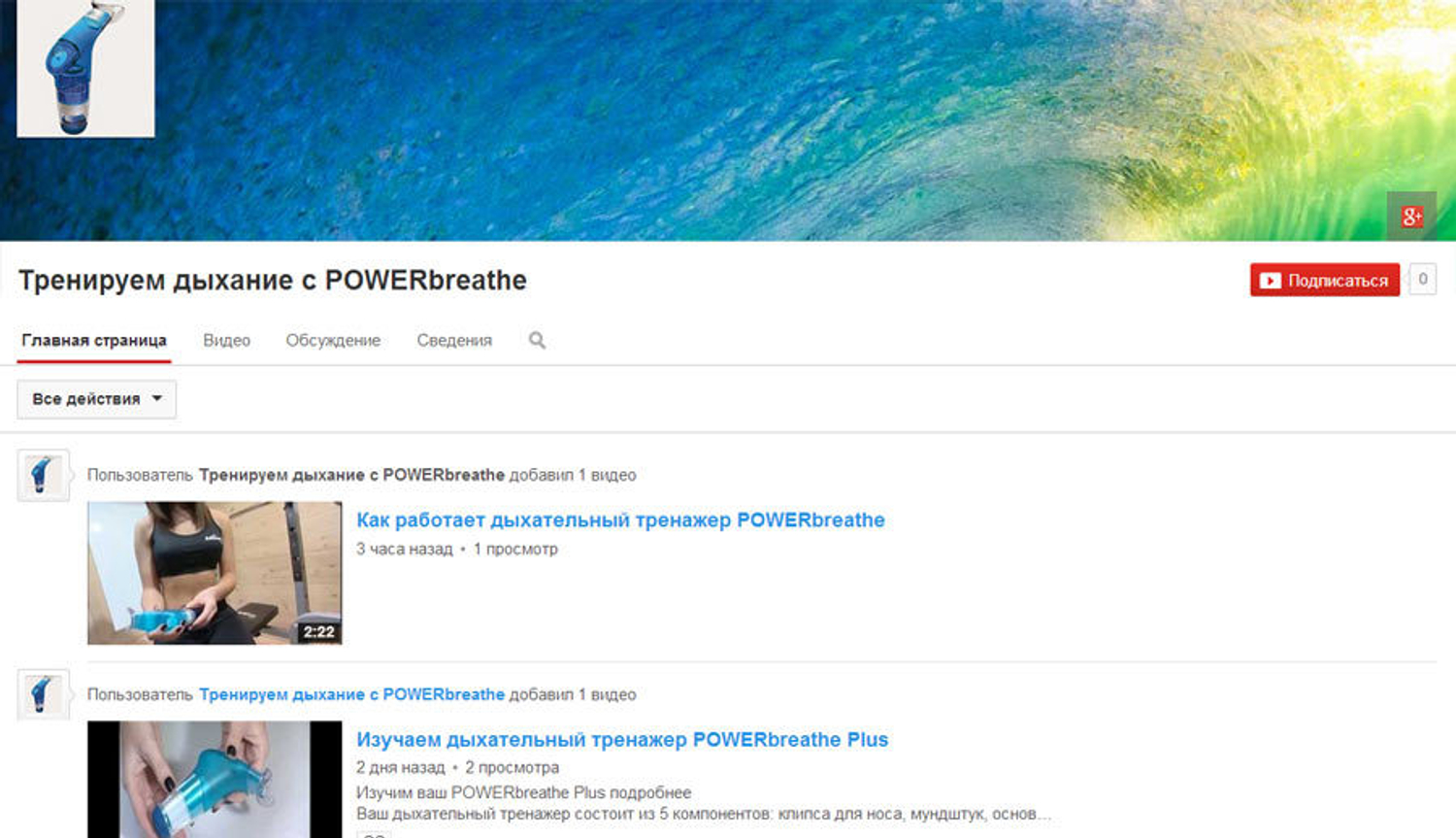Click description starting Ваш дыхательный тренажер состоит
The width and height of the screenshot is (1456, 838).
(x=704, y=815)
